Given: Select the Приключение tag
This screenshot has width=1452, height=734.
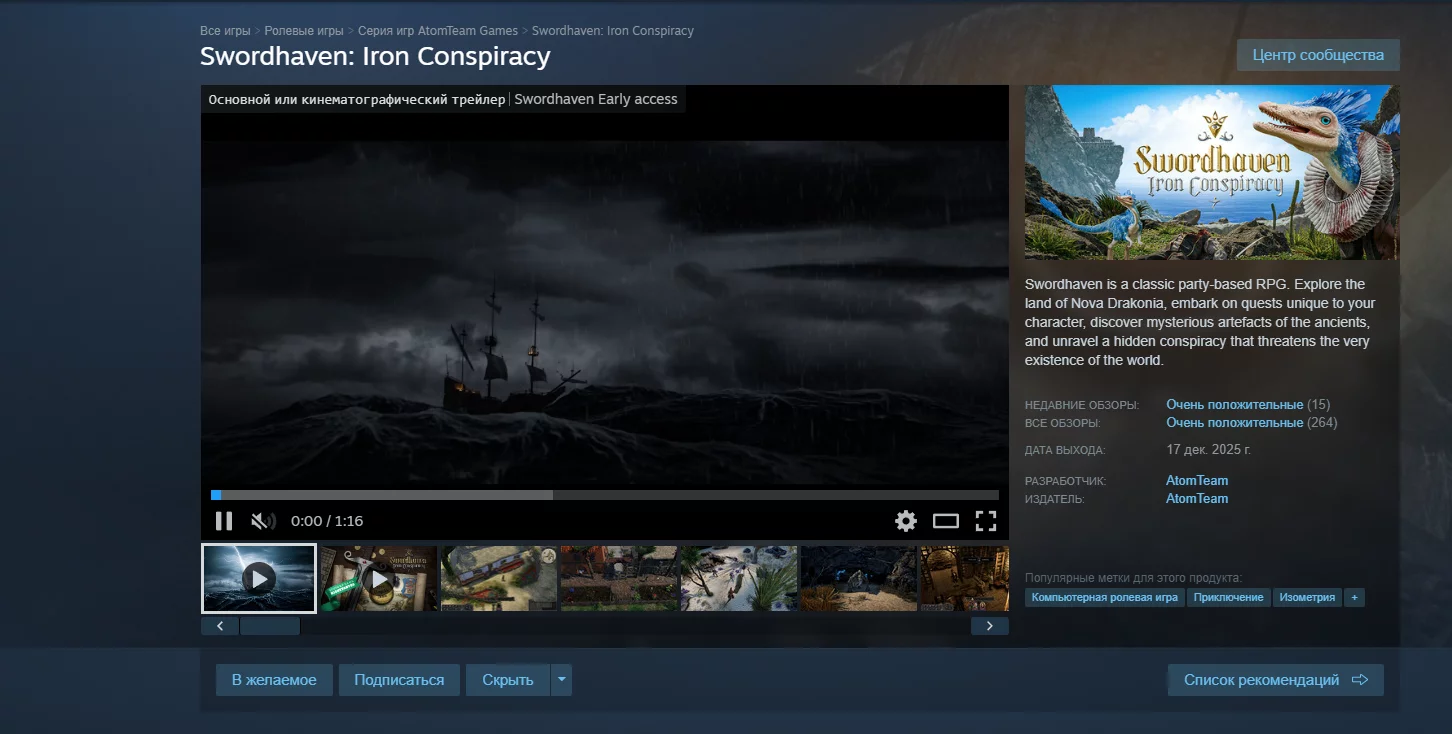Looking at the screenshot, I should click(1229, 597).
